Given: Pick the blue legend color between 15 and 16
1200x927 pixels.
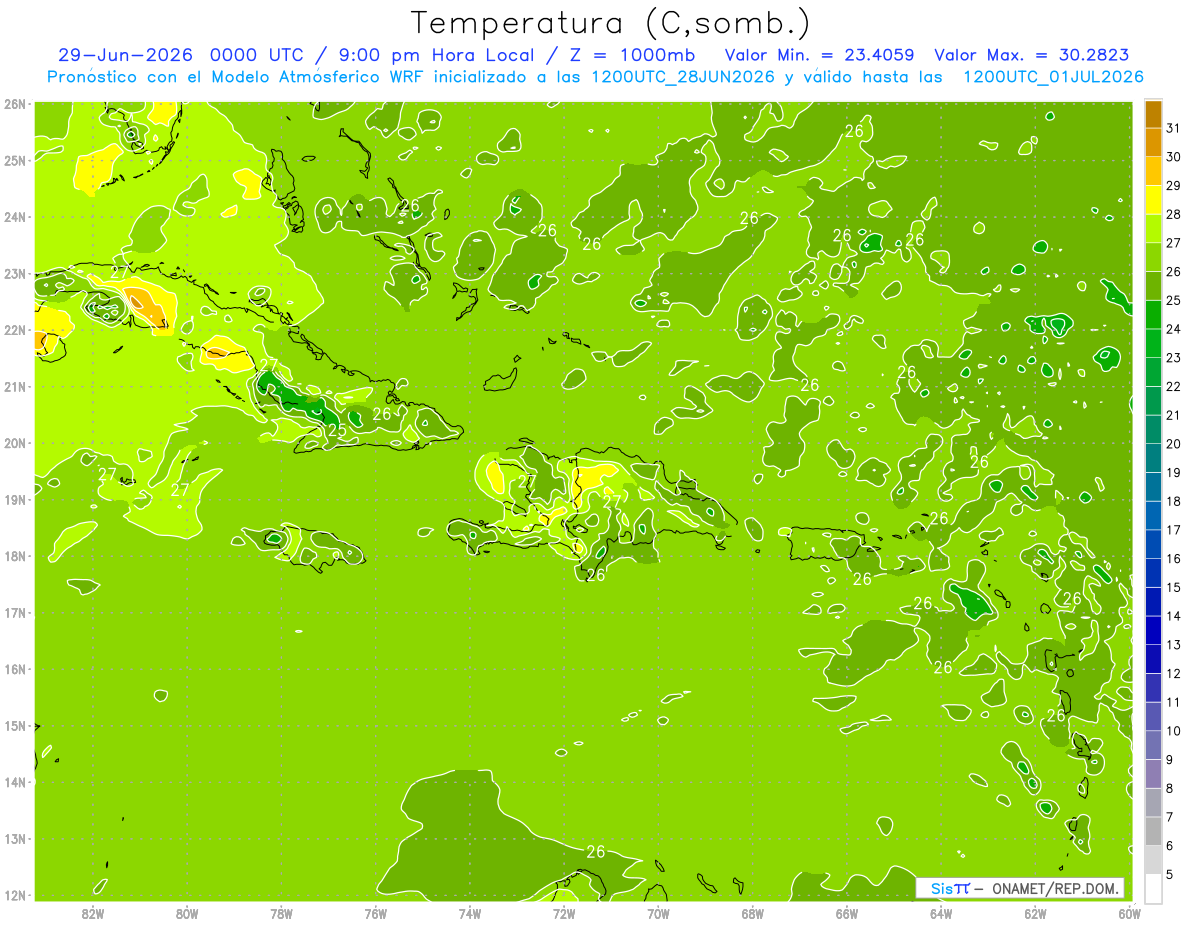Looking at the screenshot, I should pyautogui.click(x=1153, y=573).
